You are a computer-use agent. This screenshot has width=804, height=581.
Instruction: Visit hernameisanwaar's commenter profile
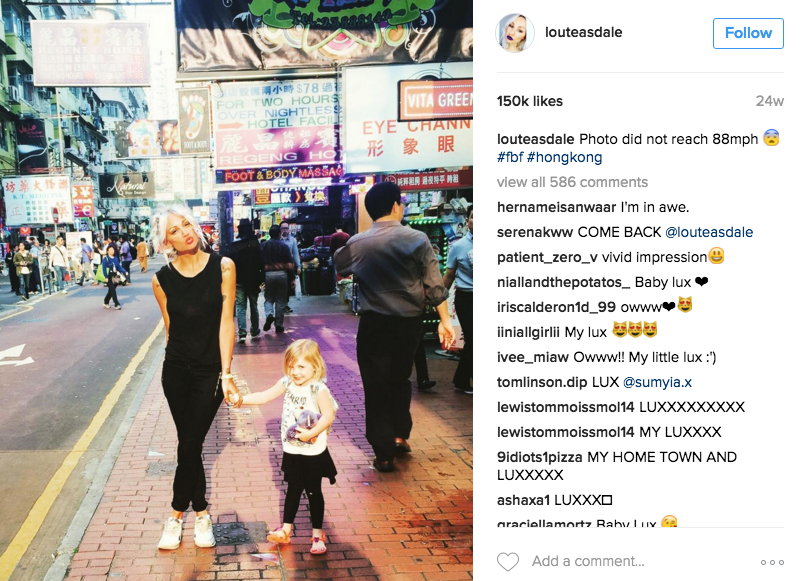tap(556, 207)
